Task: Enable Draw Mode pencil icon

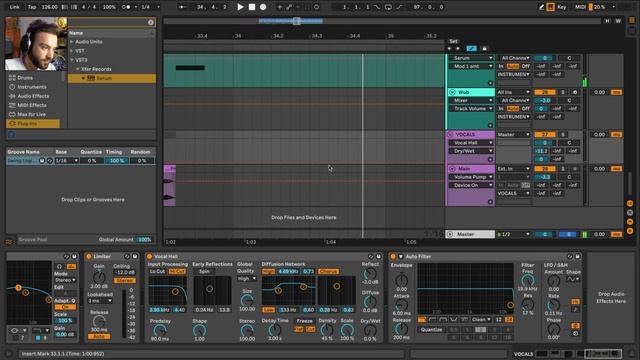Action: 541,7
